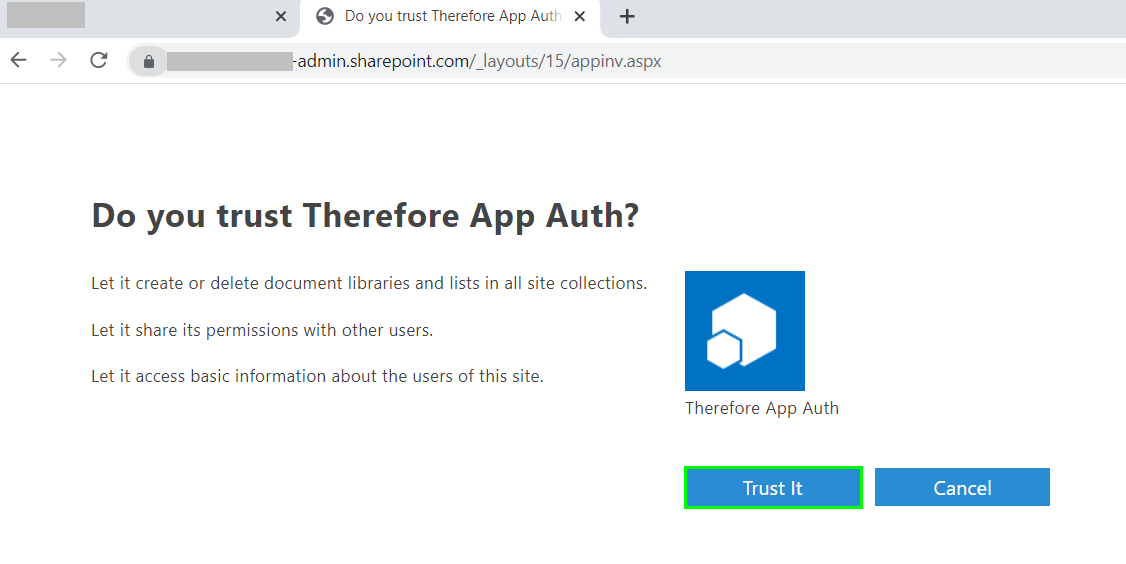
Task: Click the padlock site info icon
Action: (x=149, y=62)
